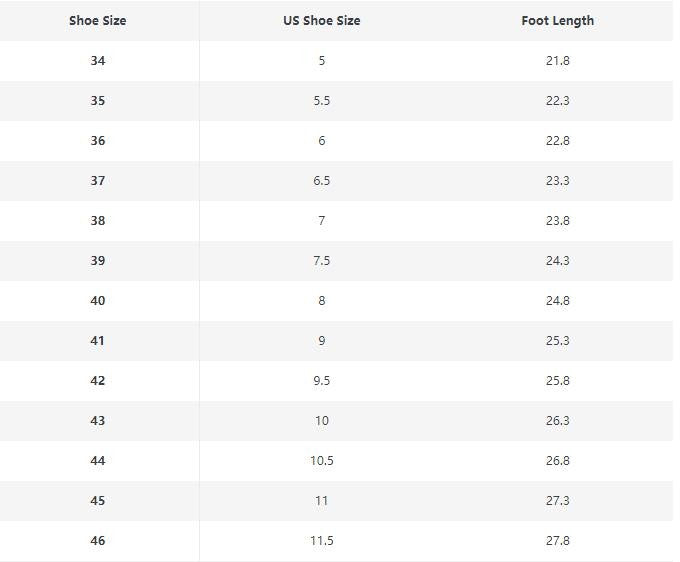
Task: Select shoe size 34 cell
Action: (98, 61)
